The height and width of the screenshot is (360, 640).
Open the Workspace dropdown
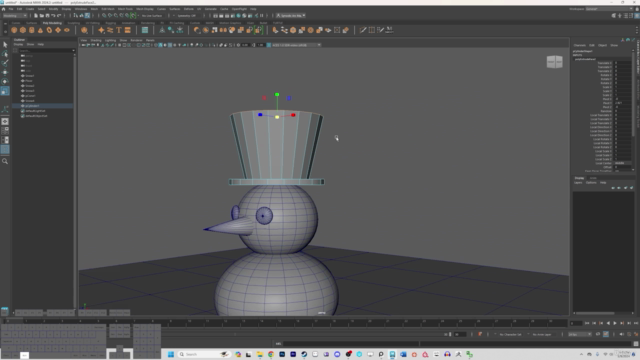coord(609,9)
